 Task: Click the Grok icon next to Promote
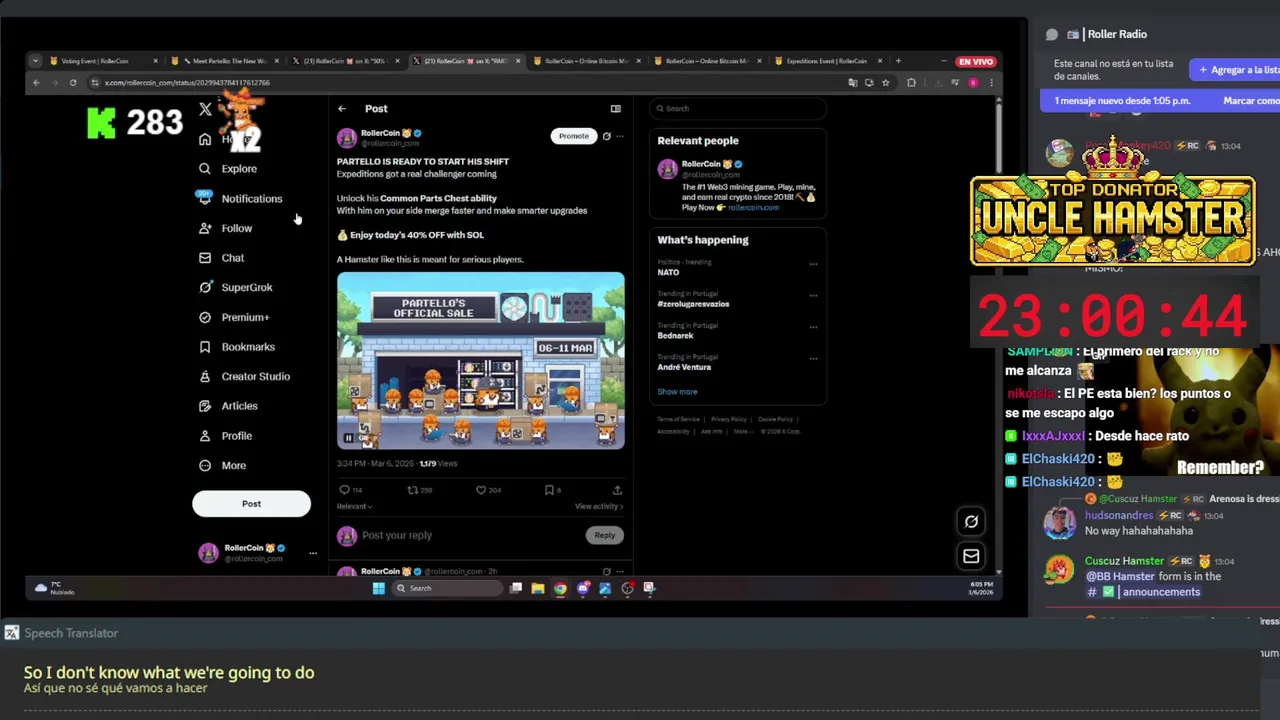click(x=607, y=136)
